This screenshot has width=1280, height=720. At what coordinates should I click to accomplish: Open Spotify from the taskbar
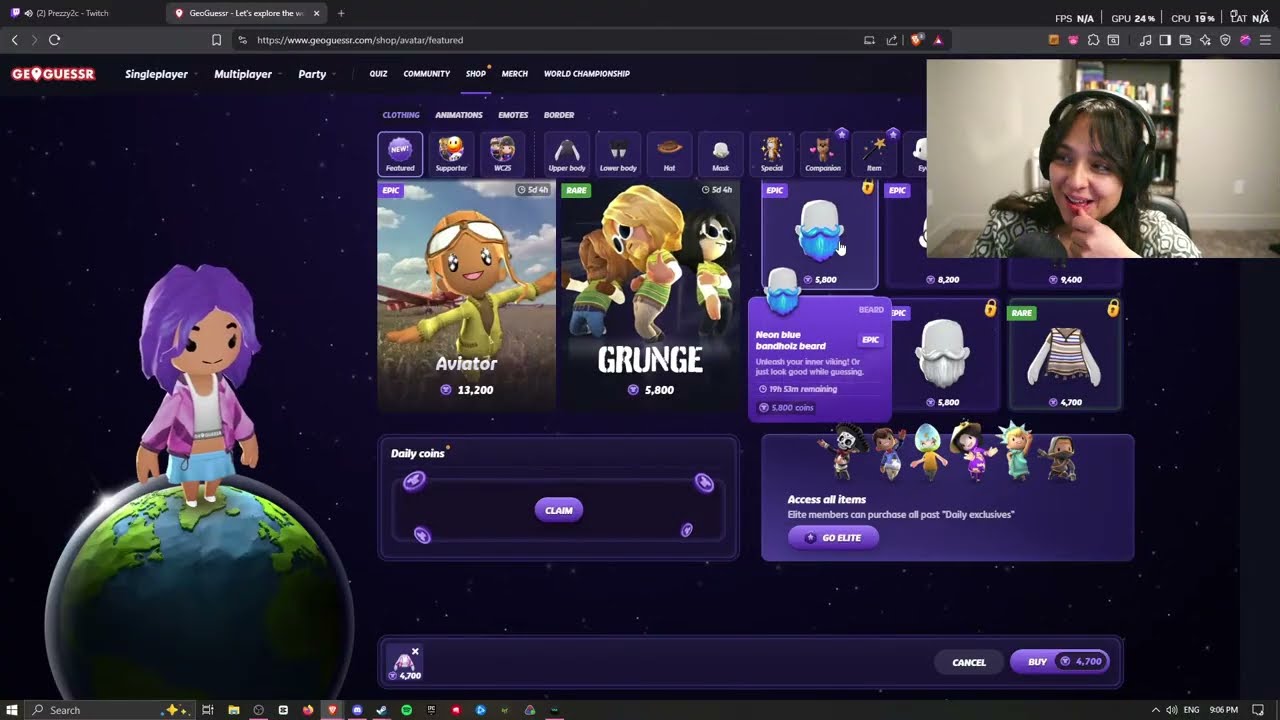pos(406,710)
